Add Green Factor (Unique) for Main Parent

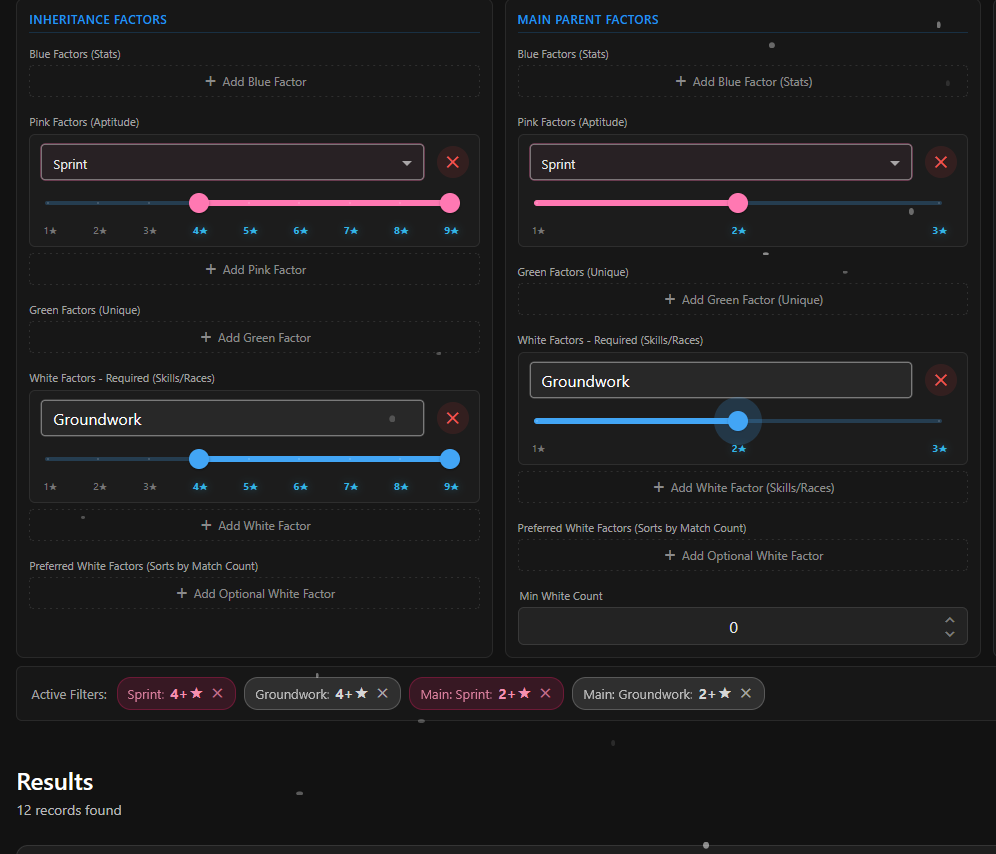pos(743,299)
